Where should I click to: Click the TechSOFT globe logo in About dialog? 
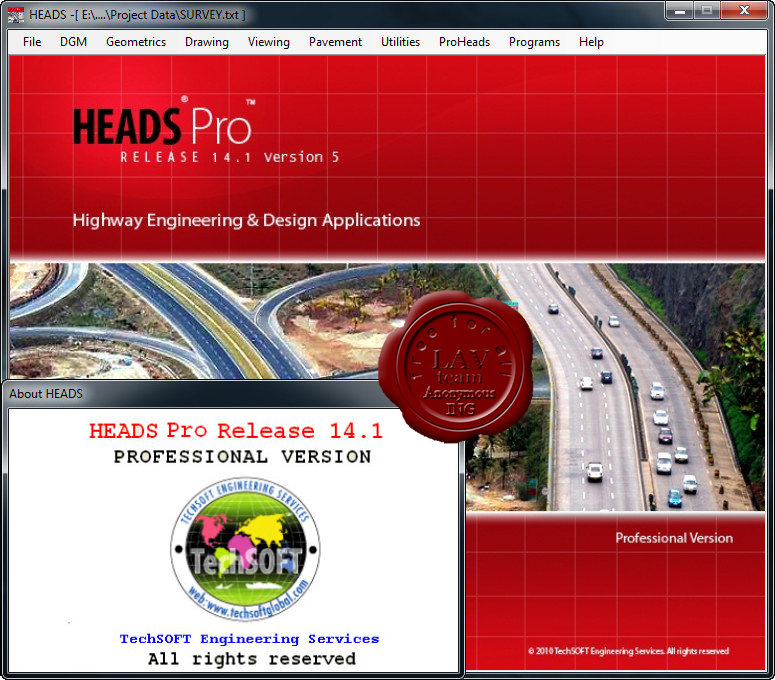245,549
